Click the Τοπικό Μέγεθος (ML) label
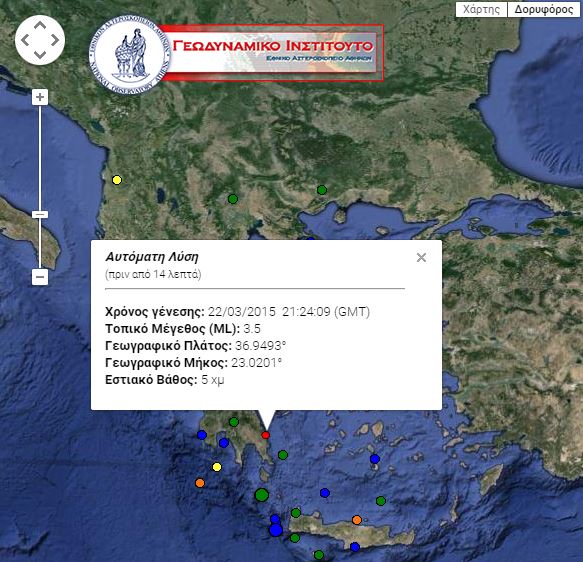This screenshot has width=583, height=562. [173, 329]
